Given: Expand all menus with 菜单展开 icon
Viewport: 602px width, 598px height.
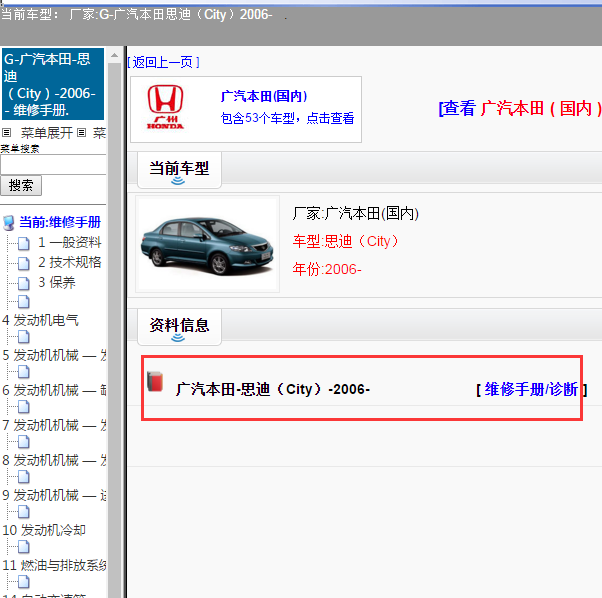Looking at the screenshot, I should pos(6,133).
